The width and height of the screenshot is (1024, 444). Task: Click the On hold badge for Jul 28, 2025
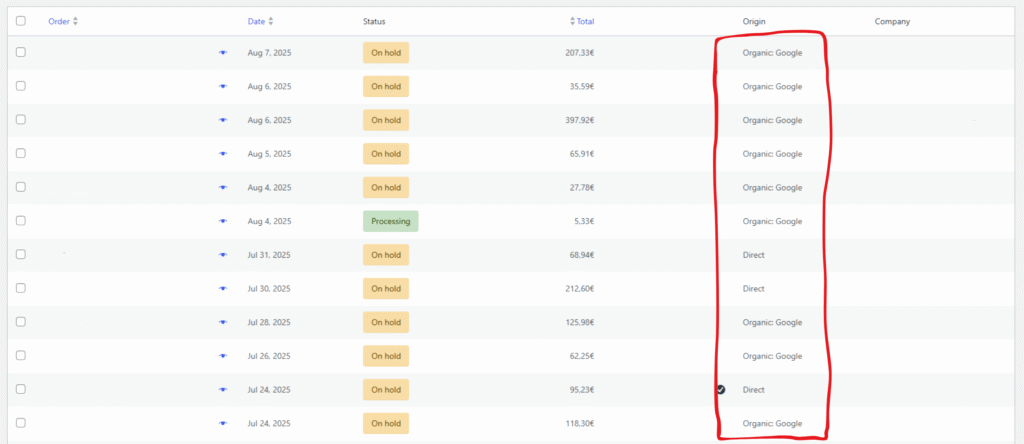tap(386, 323)
